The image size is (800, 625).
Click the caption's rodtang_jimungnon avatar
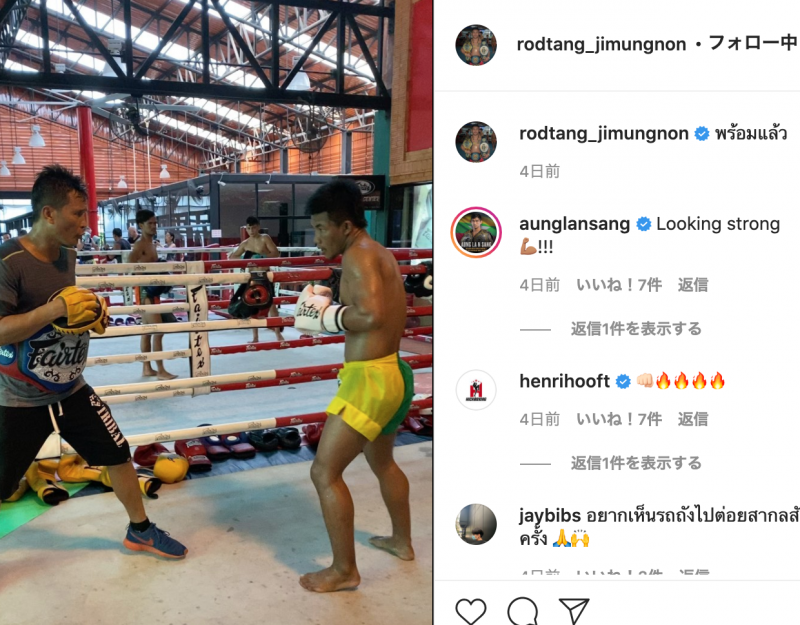click(476, 142)
